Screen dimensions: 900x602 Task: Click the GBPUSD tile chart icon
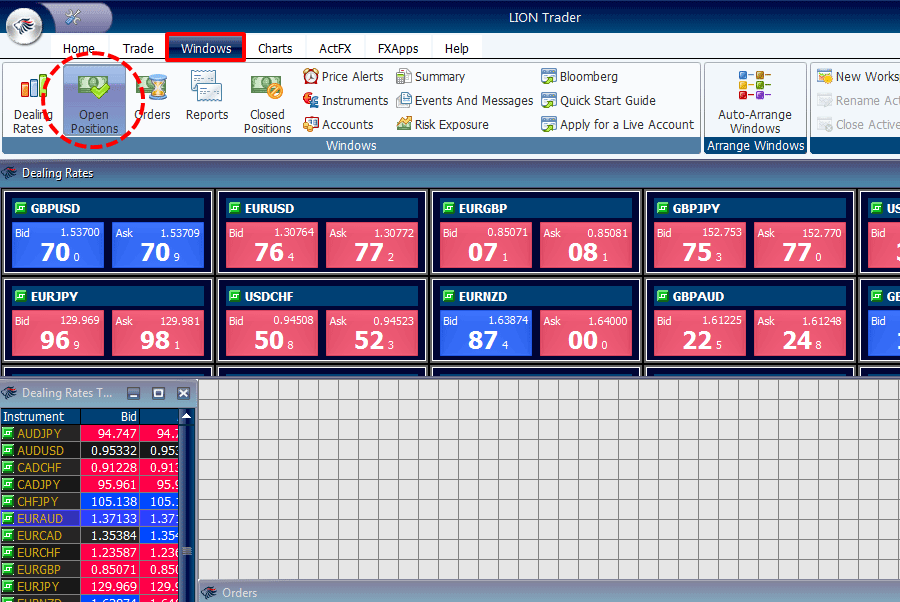pos(21,208)
